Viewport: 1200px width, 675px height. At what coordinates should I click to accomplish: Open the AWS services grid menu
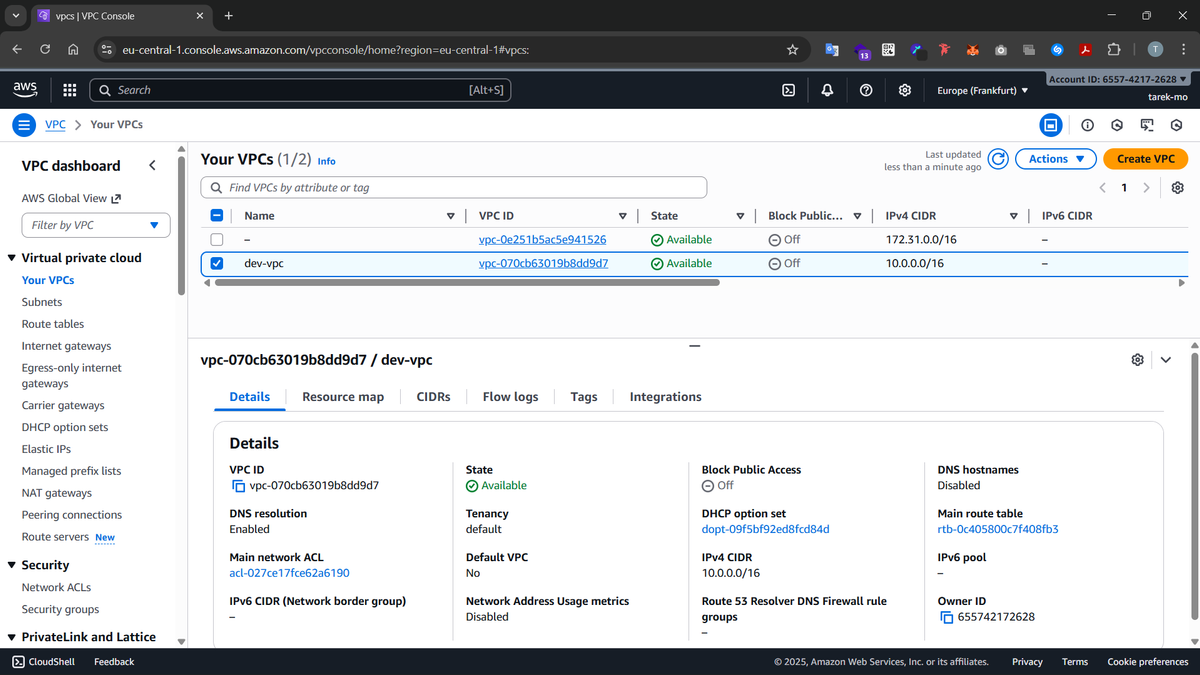click(x=70, y=90)
